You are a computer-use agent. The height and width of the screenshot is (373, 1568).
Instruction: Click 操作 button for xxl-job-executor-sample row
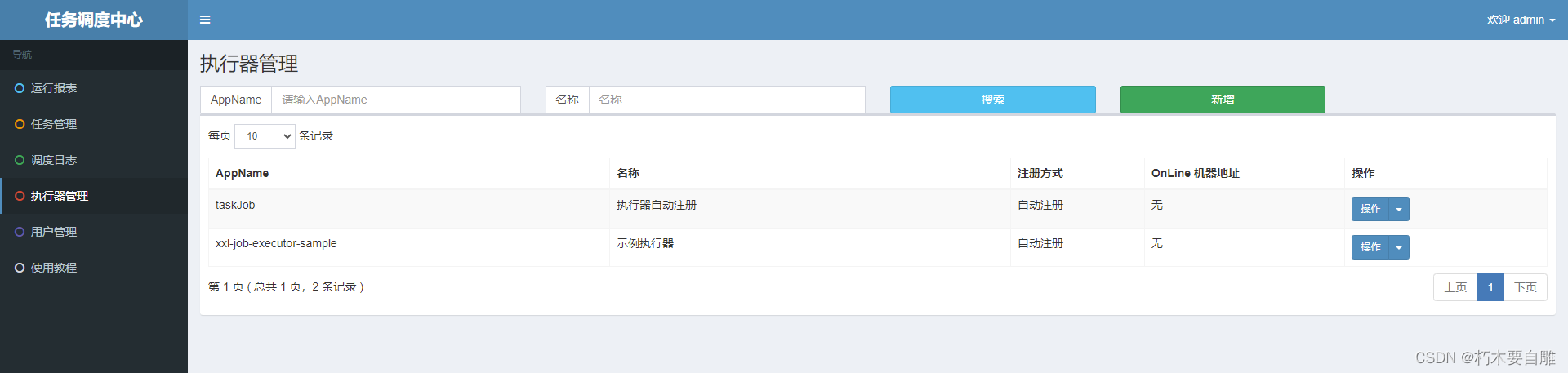[1370, 247]
